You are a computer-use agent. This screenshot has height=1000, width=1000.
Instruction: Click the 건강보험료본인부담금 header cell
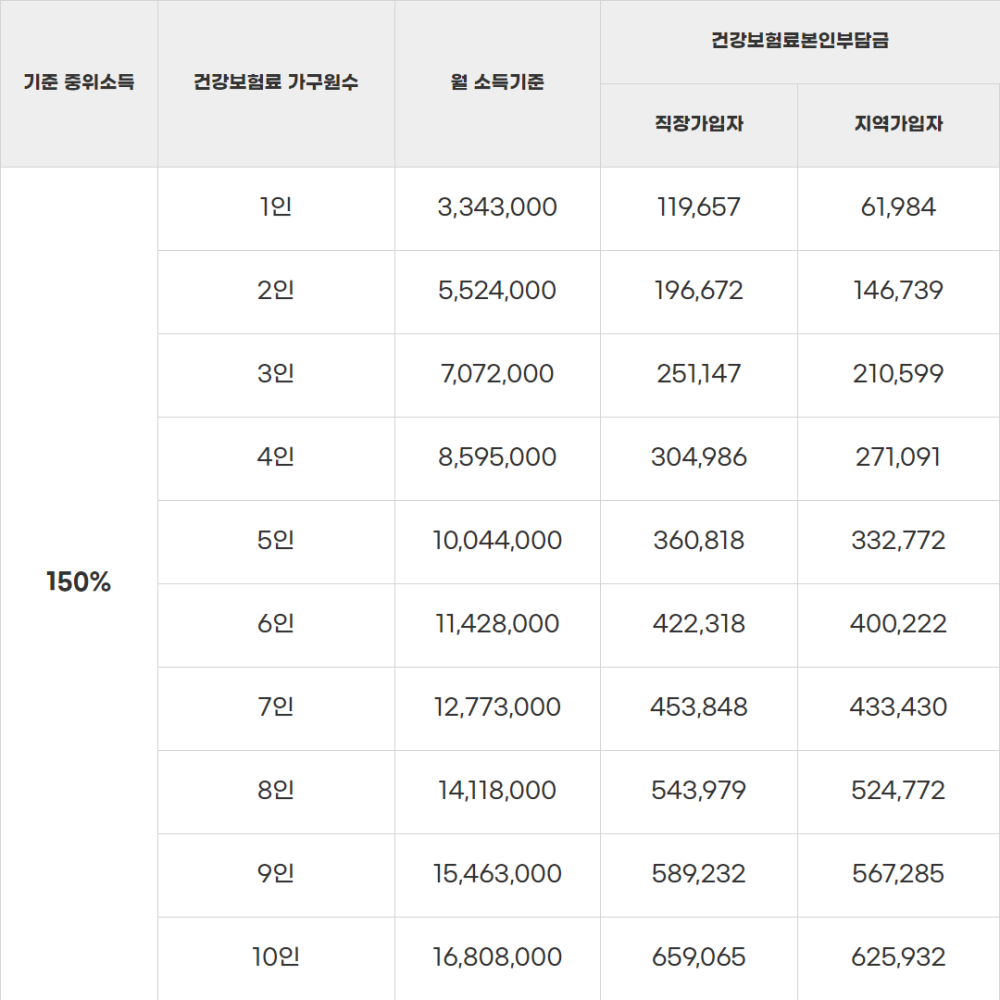pyautogui.click(x=799, y=41)
